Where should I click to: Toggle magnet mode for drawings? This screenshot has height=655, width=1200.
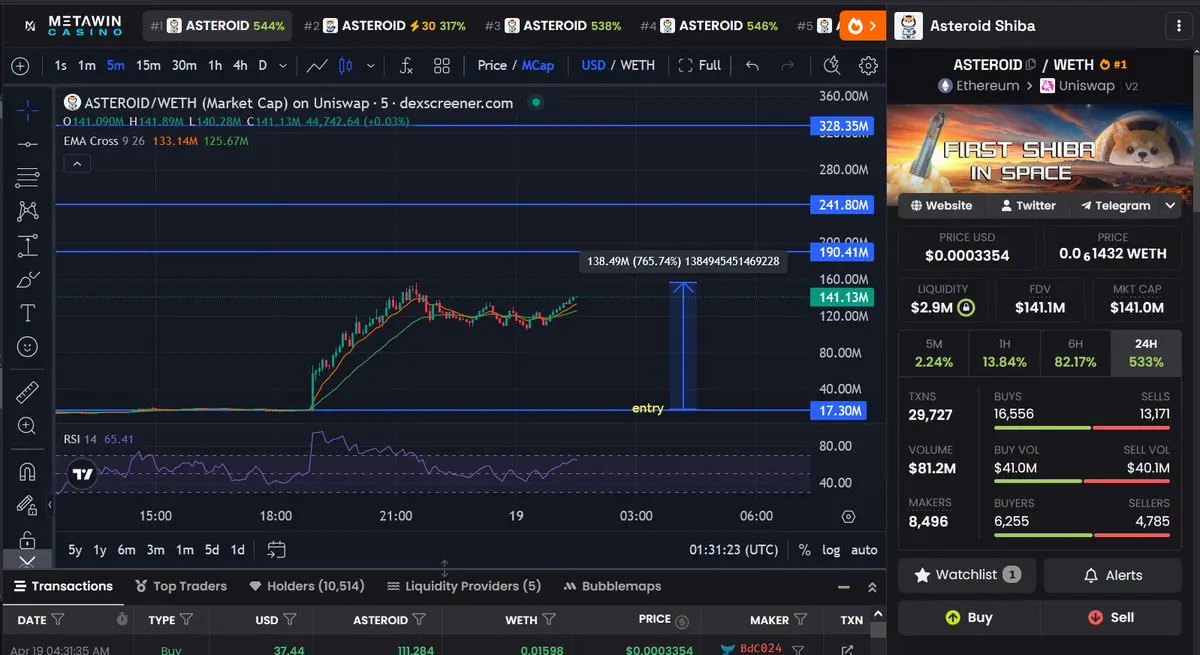pos(28,471)
